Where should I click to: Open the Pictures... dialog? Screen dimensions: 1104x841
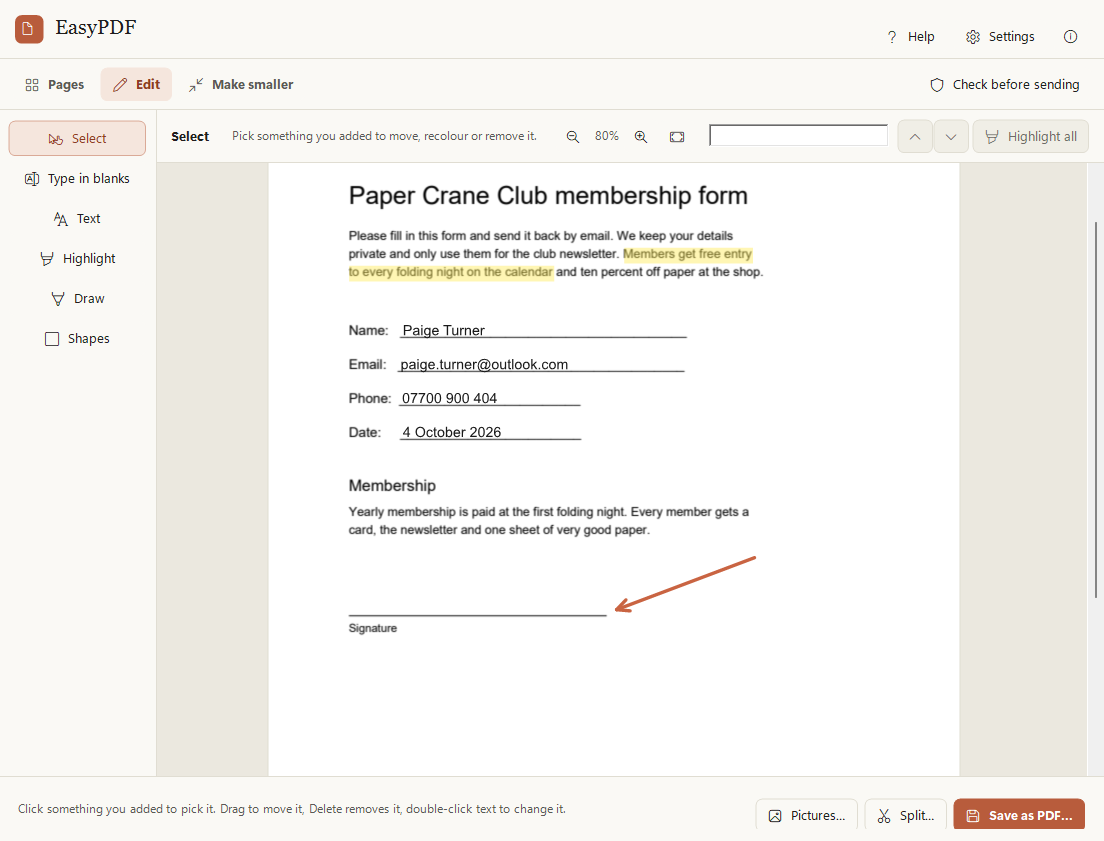pyautogui.click(x=807, y=816)
